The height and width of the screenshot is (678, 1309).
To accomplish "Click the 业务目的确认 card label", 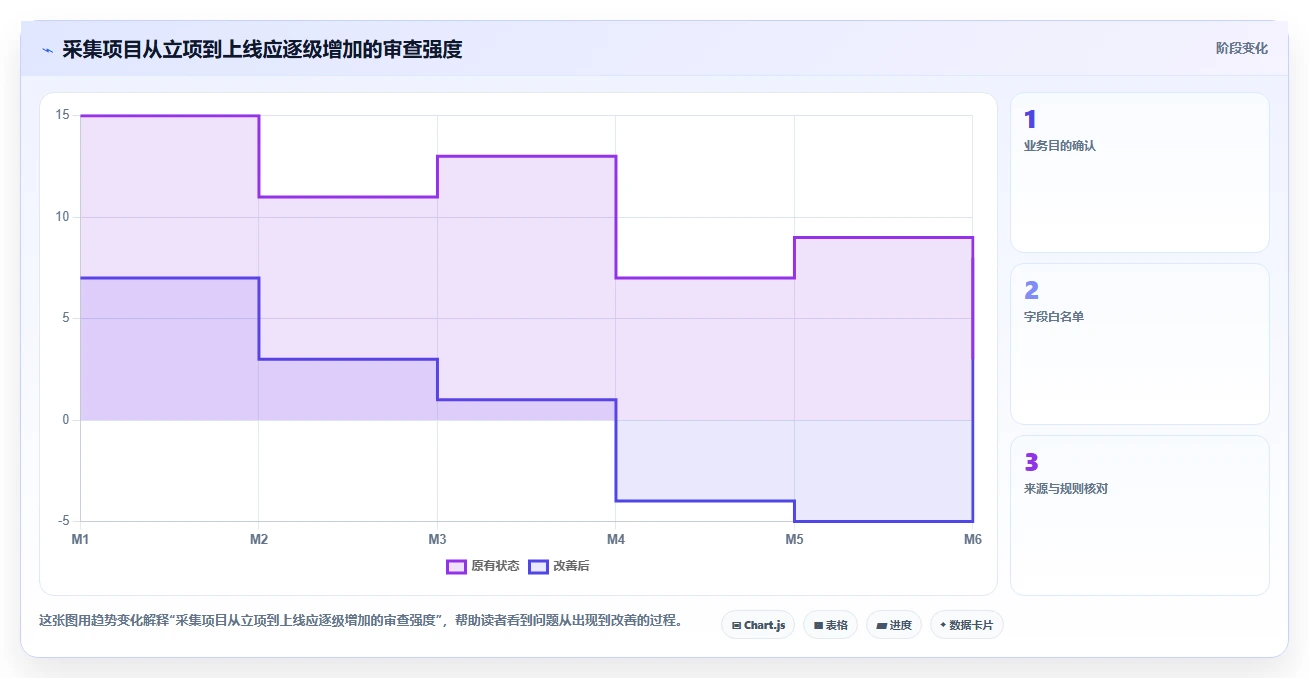I will pos(1060,146).
